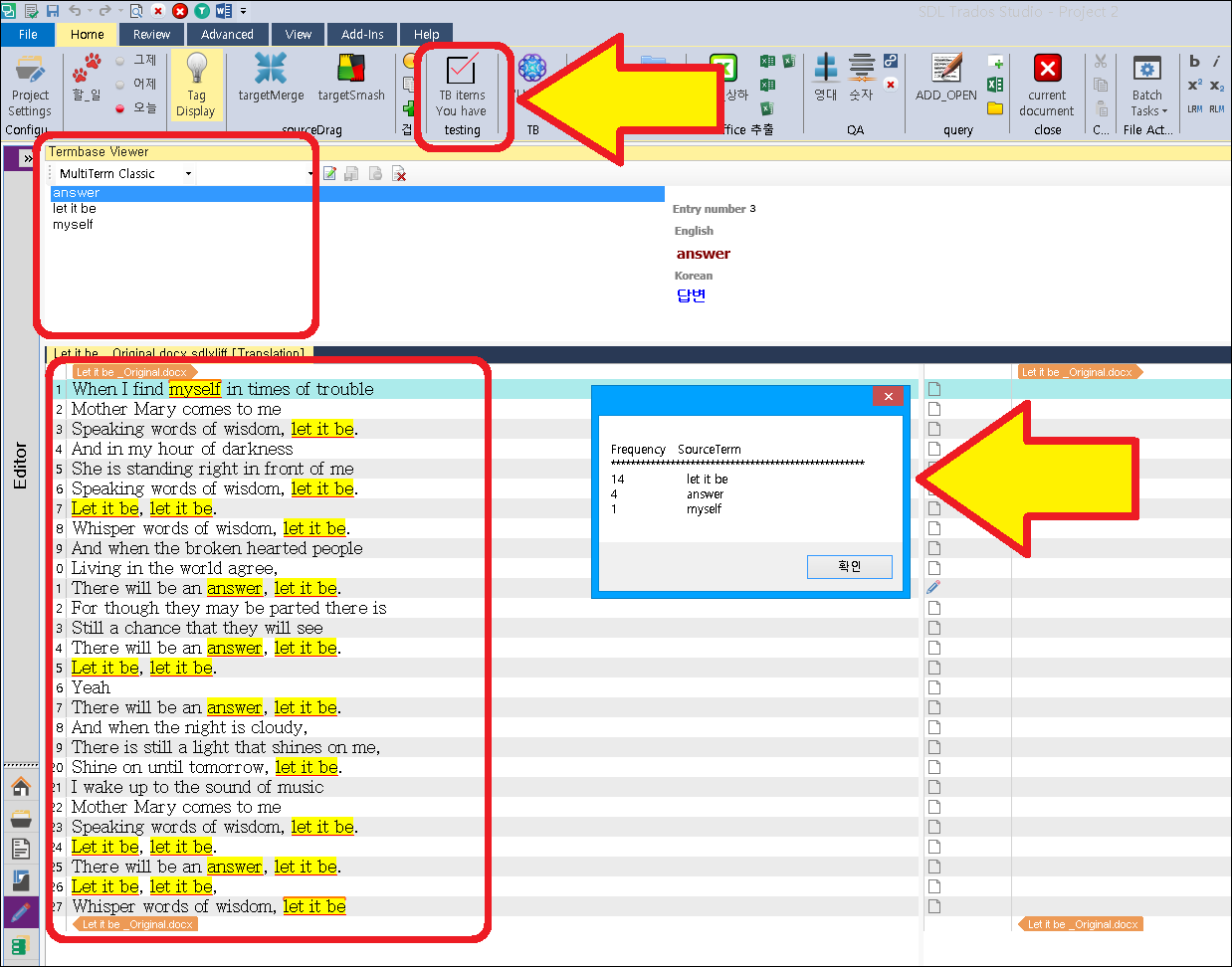Click the Word icon in quick access toolbar
The image size is (1232, 967).
pyautogui.click(x=223, y=11)
